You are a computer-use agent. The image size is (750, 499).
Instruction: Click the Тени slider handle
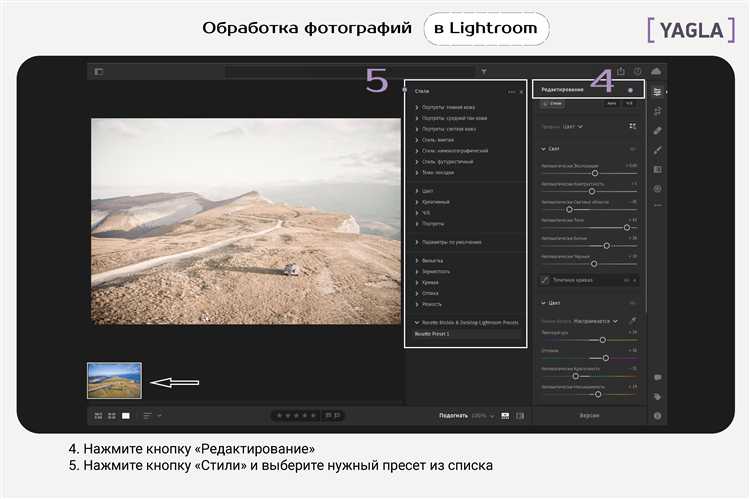[x=627, y=228]
